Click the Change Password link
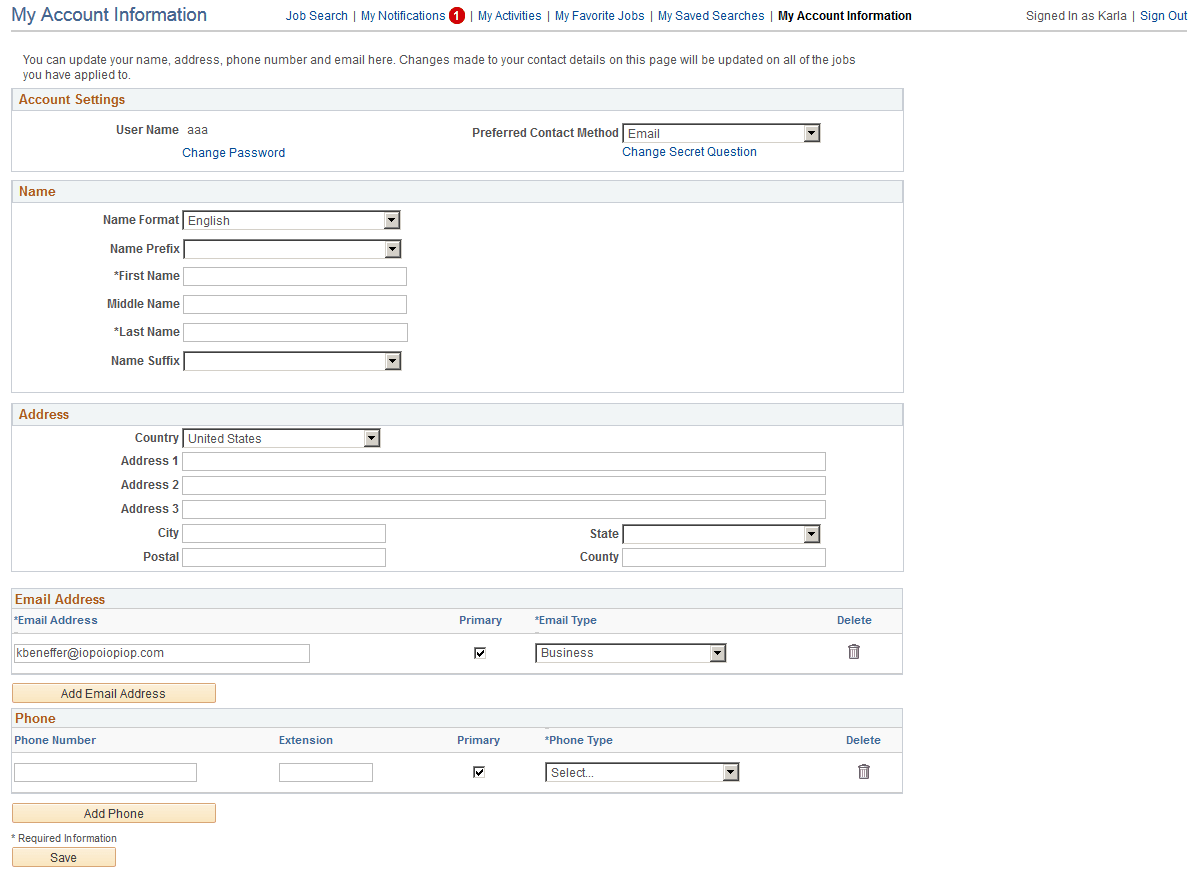The image size is (1190, 875). [233, 152]
